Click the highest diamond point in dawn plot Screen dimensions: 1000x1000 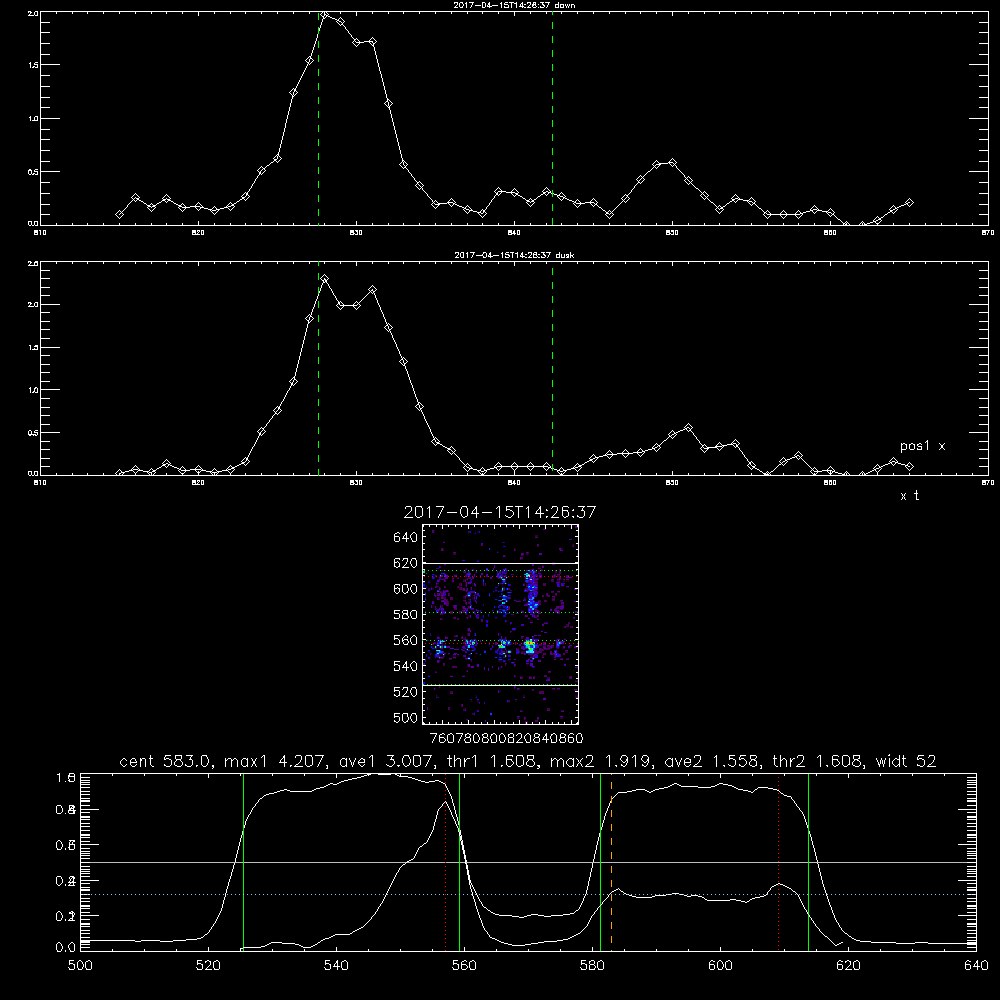pyautogui.click(x=325, y=15)
